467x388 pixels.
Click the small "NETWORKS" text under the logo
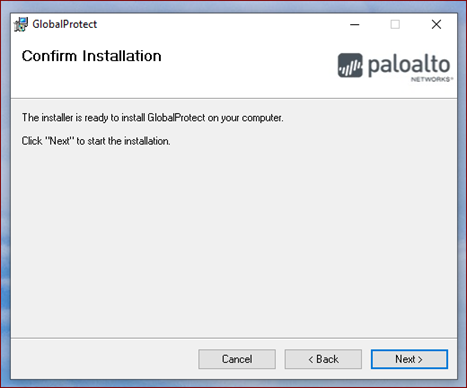click(432, 79)
